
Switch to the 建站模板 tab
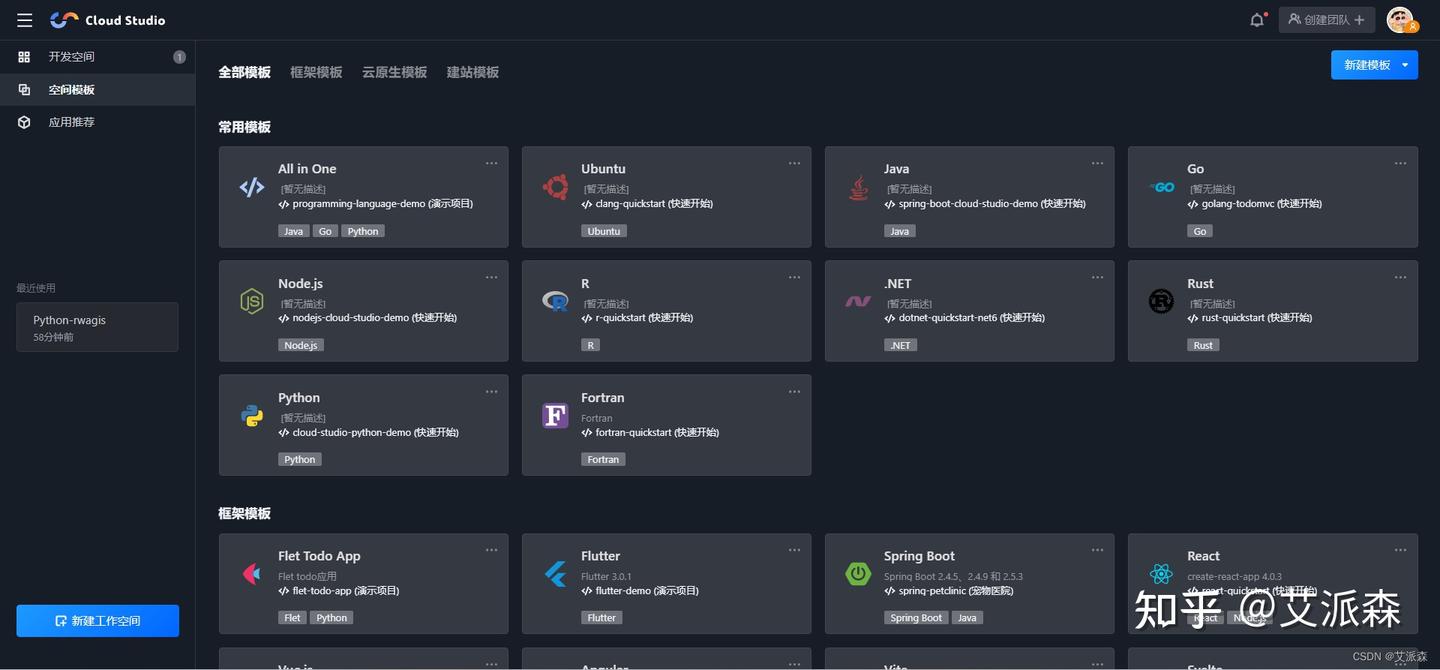click(x=473, y=72)
